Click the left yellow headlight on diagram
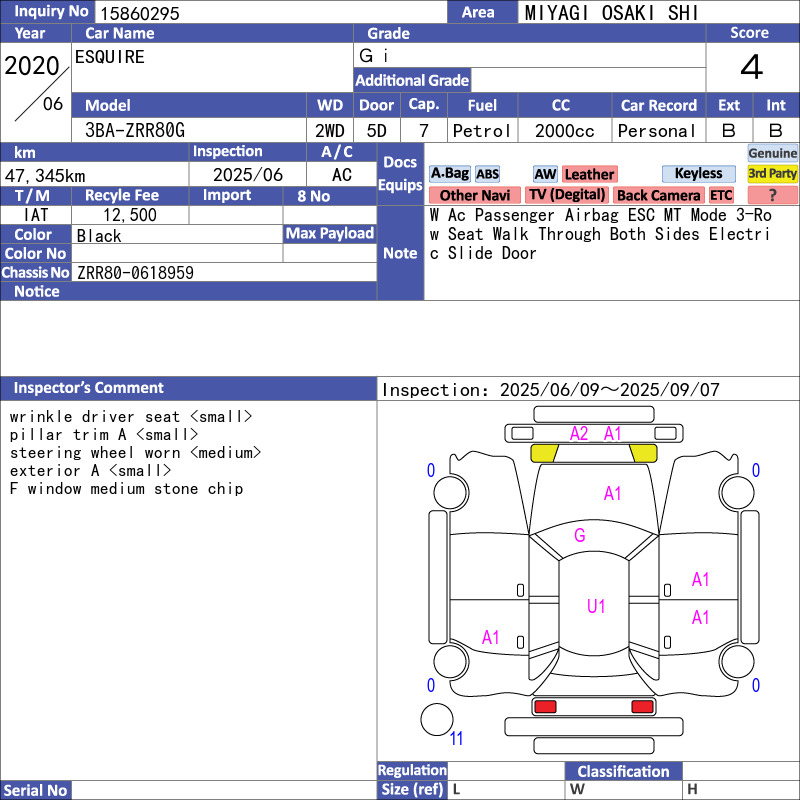Screen dimensions: 800x800 pos(544,453)
